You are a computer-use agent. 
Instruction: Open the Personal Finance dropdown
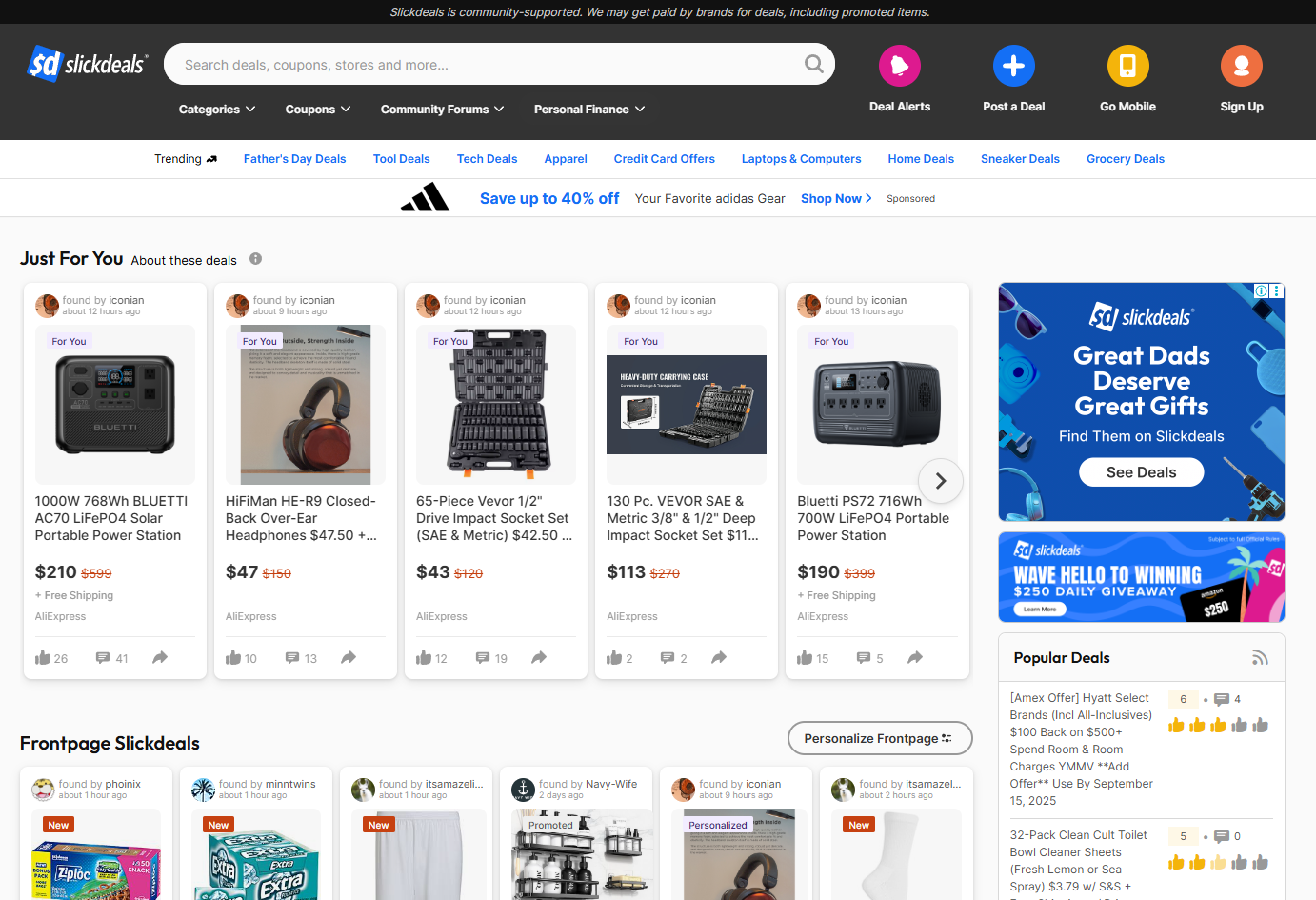click(x=588, y=110)
